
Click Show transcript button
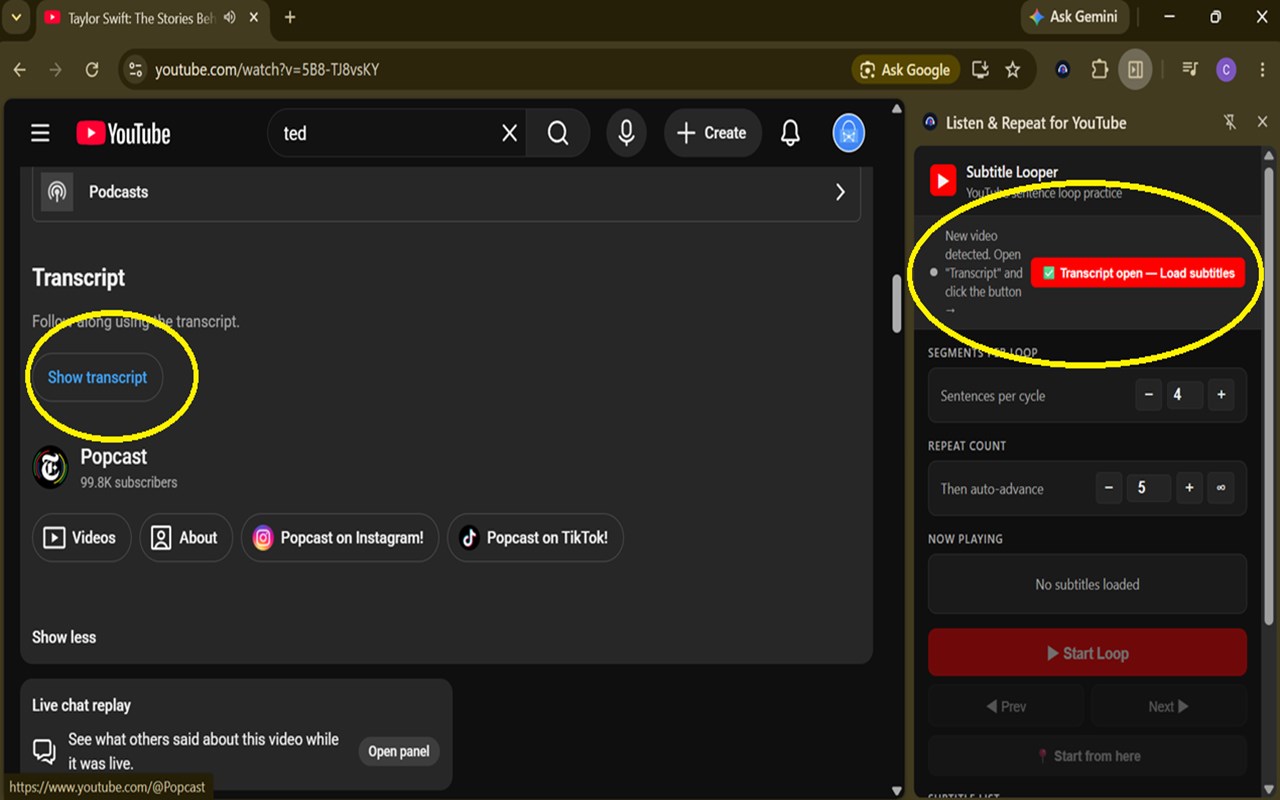pos(98,377)
